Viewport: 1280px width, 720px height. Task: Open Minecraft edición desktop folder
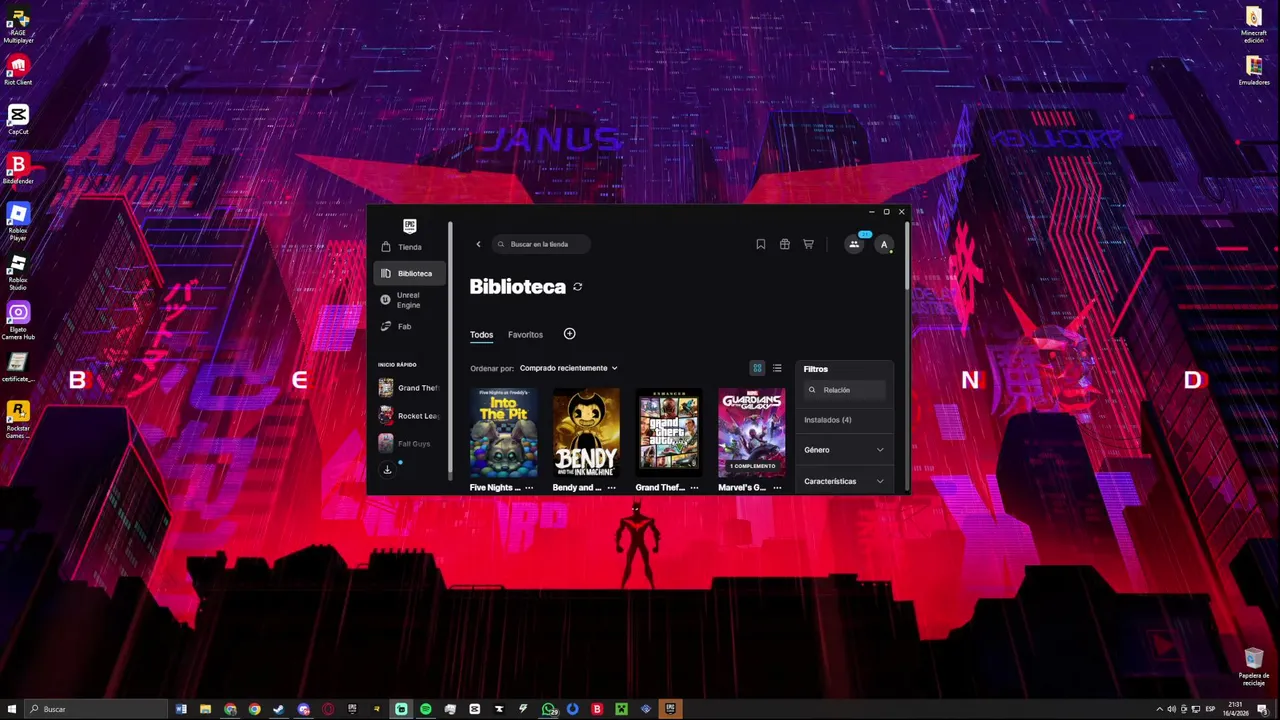[1254, 26]
